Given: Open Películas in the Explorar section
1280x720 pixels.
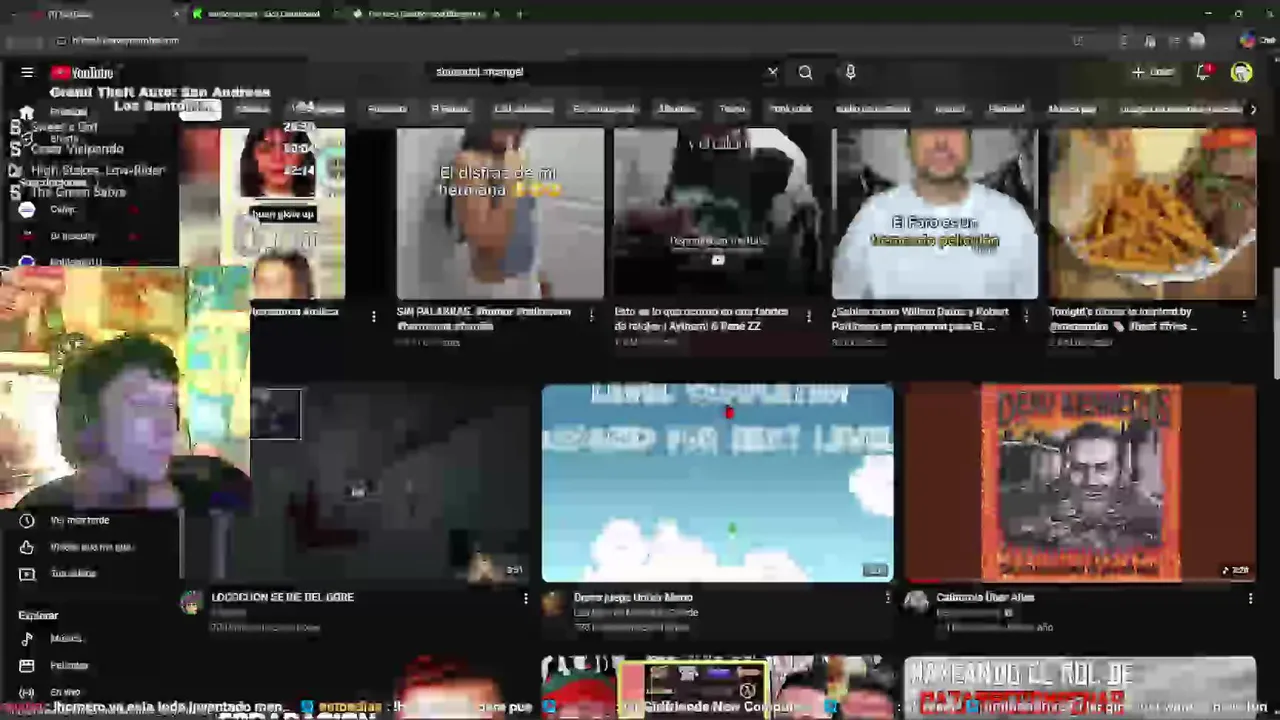Looking at the screenshot, I should click(x=68, y=665).
